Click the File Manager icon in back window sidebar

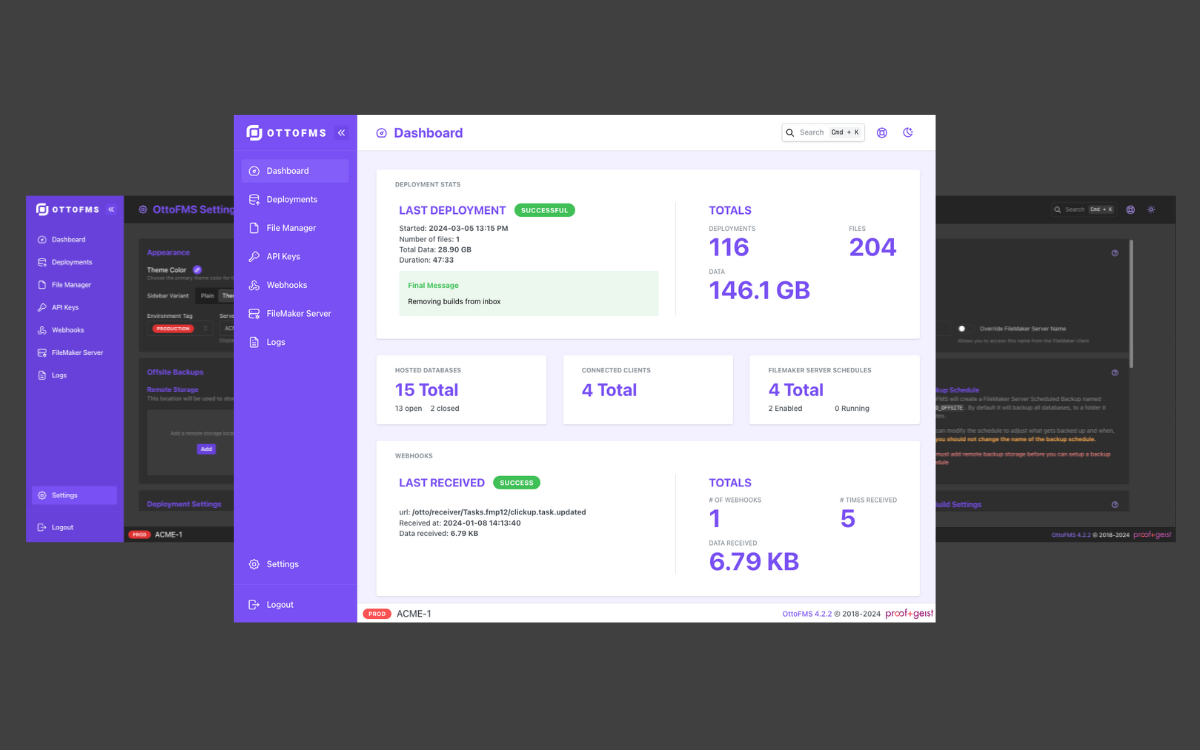pyautogui.click(x=42, y=285)
